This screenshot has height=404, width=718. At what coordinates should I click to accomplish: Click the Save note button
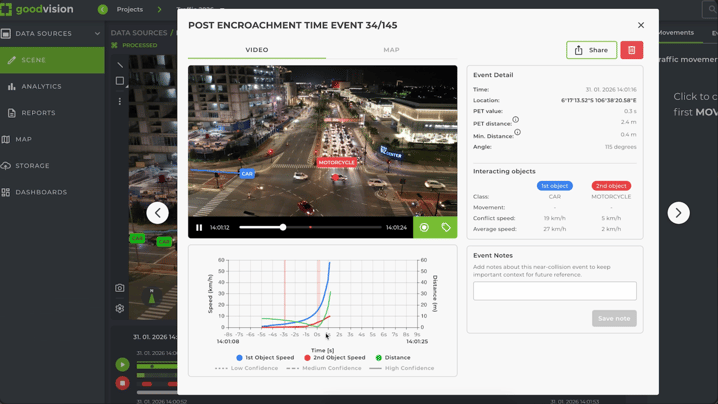614,318
